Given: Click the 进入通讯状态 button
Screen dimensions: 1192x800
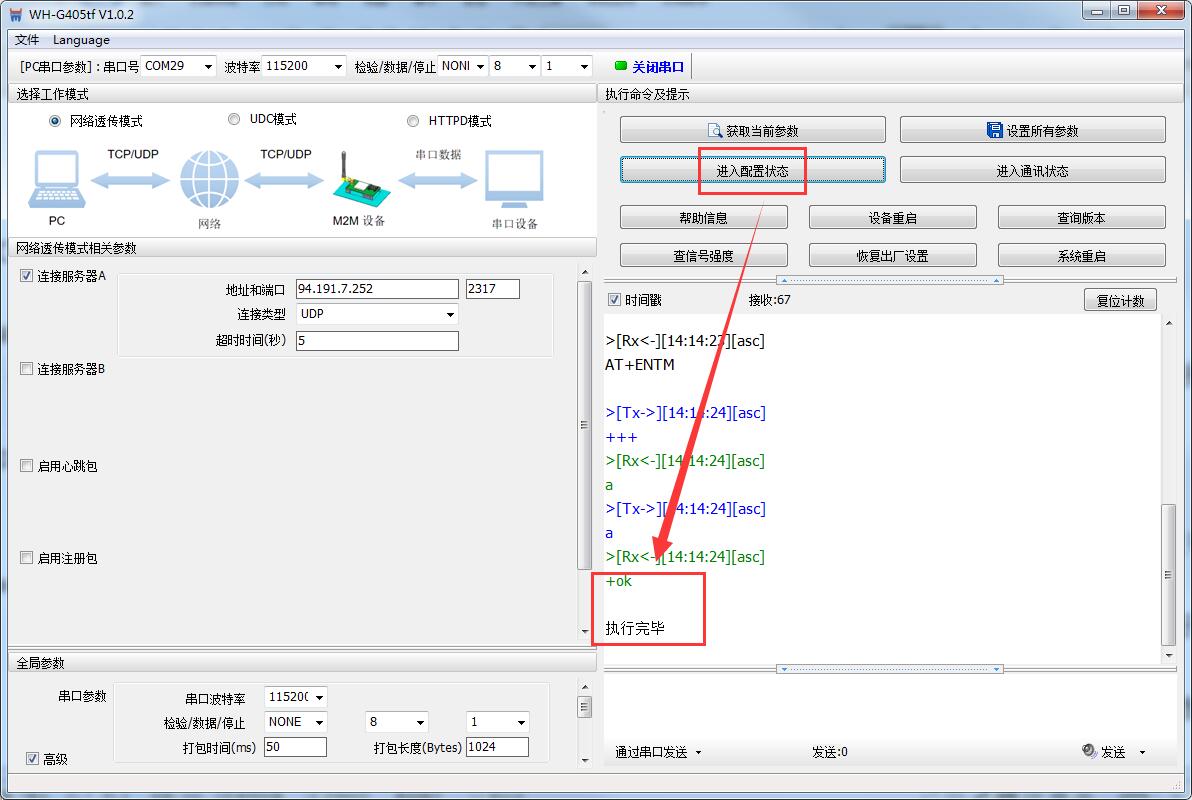Looking at the screenshot, I should tap(1032, 171).
